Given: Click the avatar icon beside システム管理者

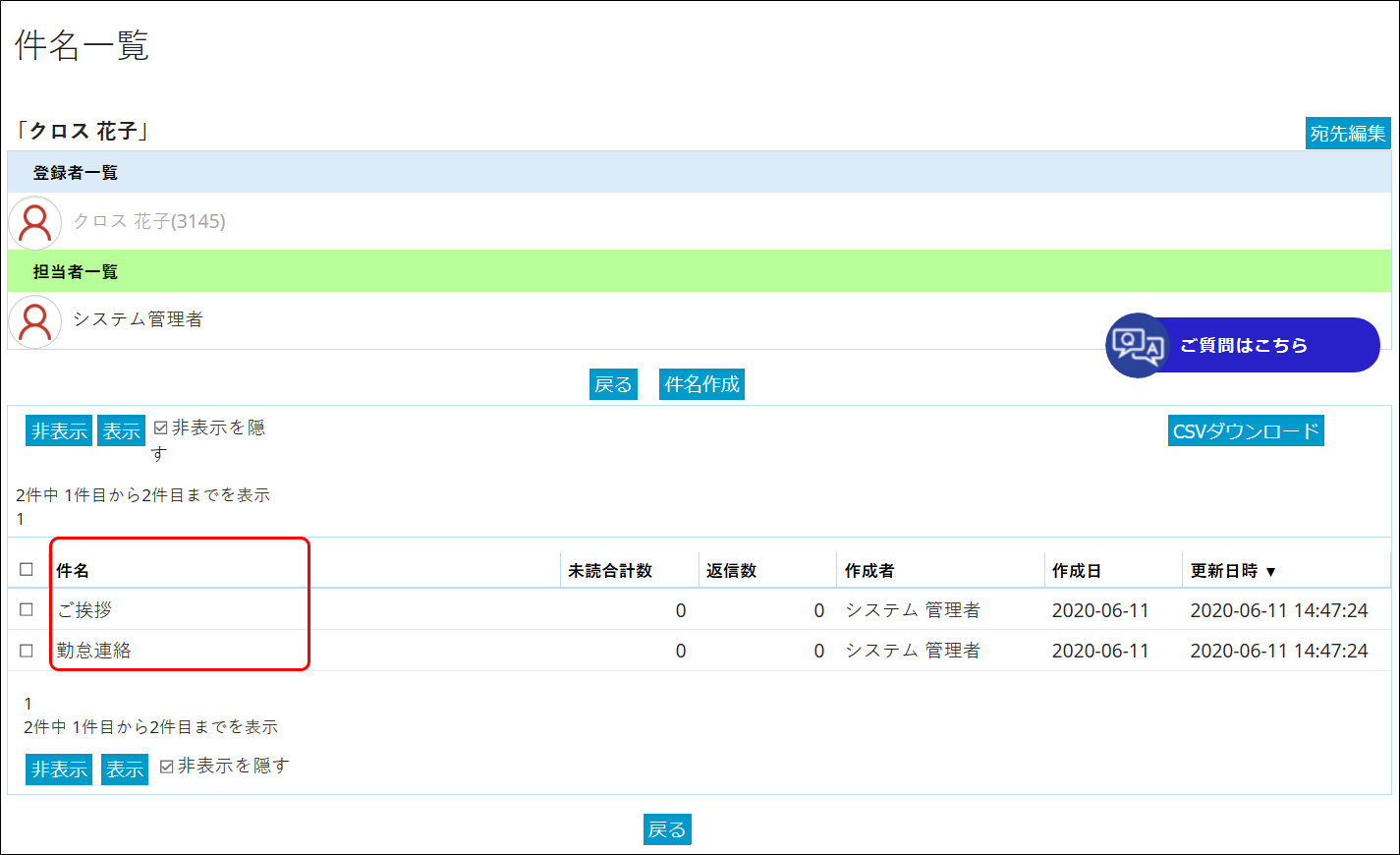Looking at the screenshot, I should (x=35, y=321).
